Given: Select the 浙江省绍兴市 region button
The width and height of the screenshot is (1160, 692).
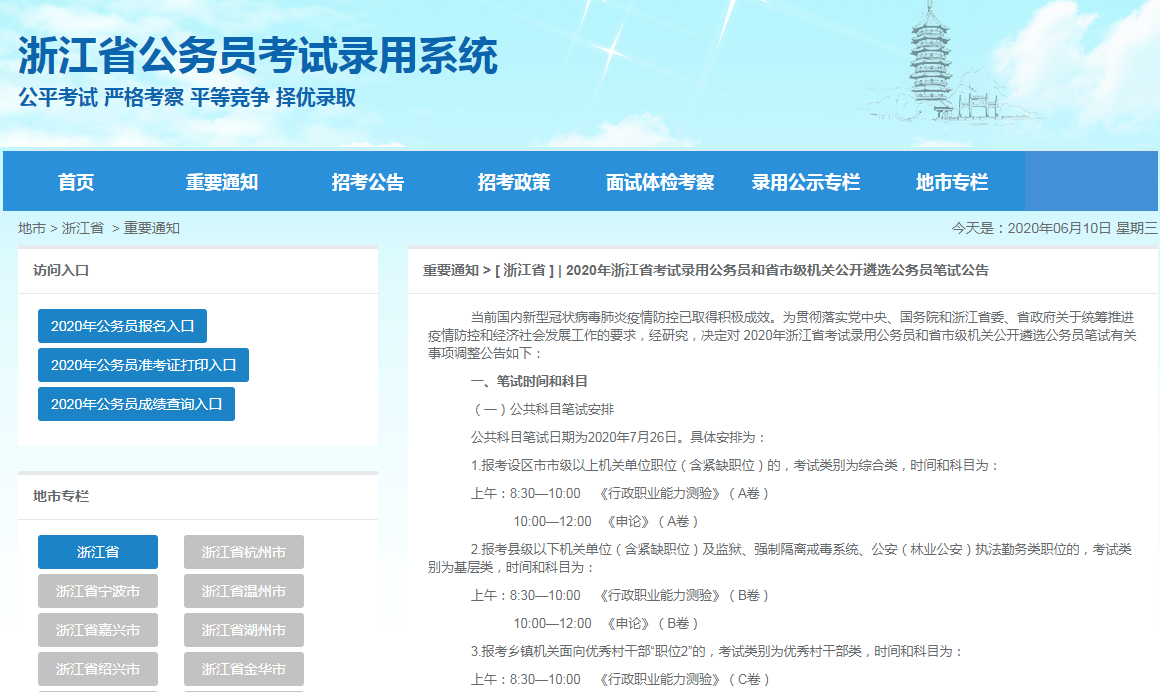Looking at the screenshot, I should [98, 669].
